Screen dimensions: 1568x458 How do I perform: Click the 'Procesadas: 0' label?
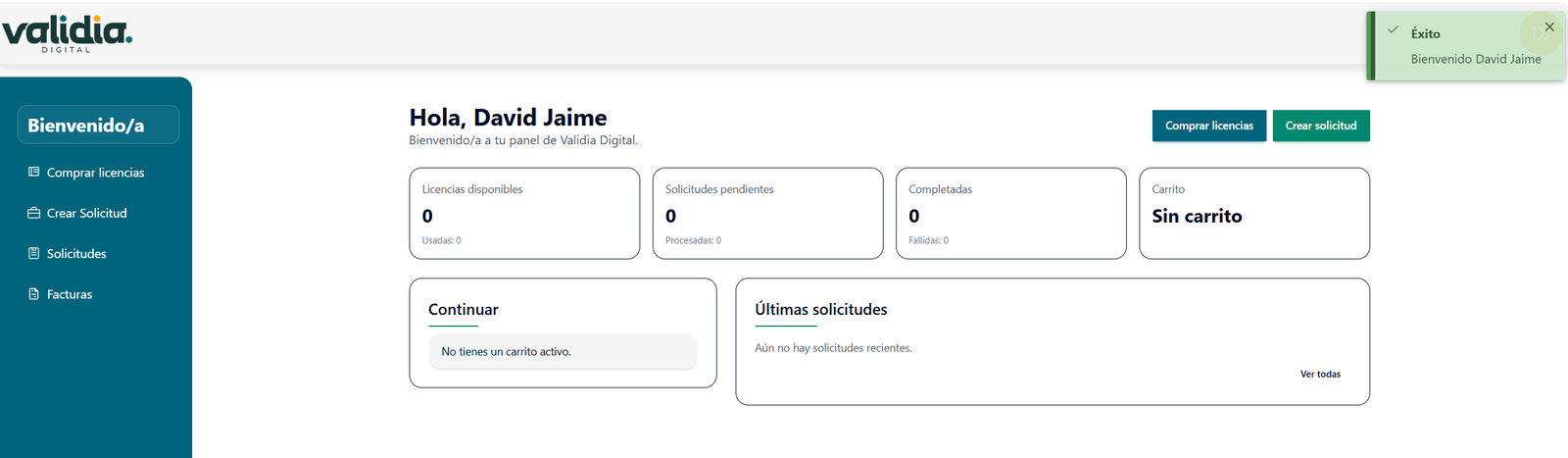(693, 240)
